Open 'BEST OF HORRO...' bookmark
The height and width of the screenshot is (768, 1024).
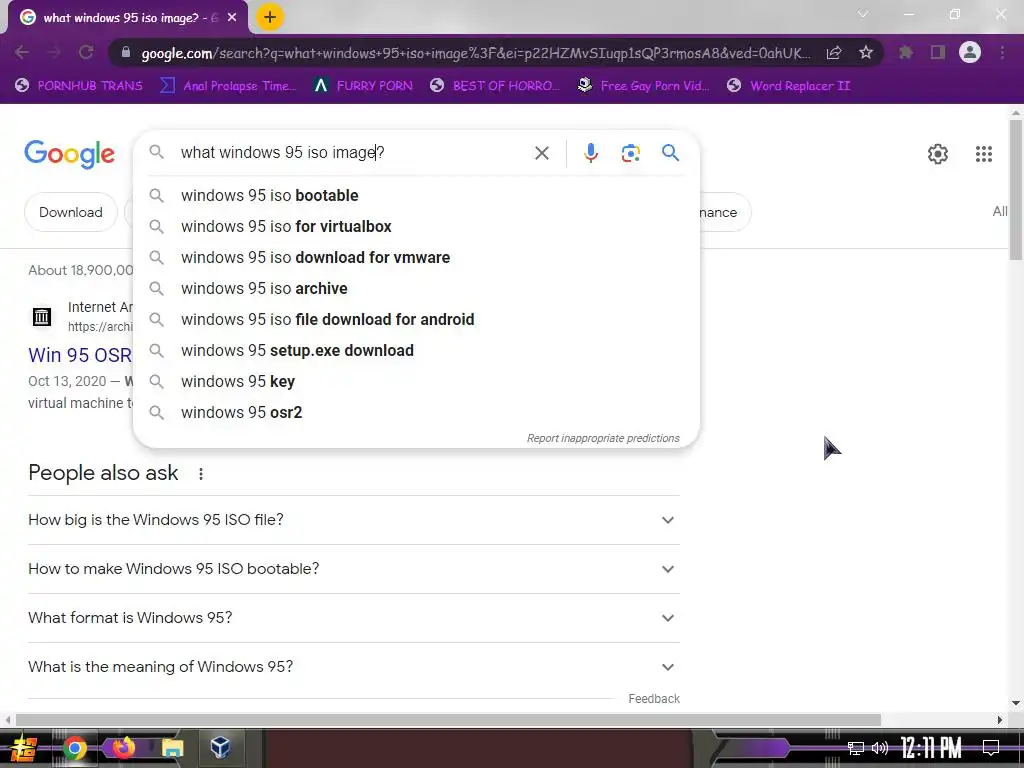coord(494,86)
